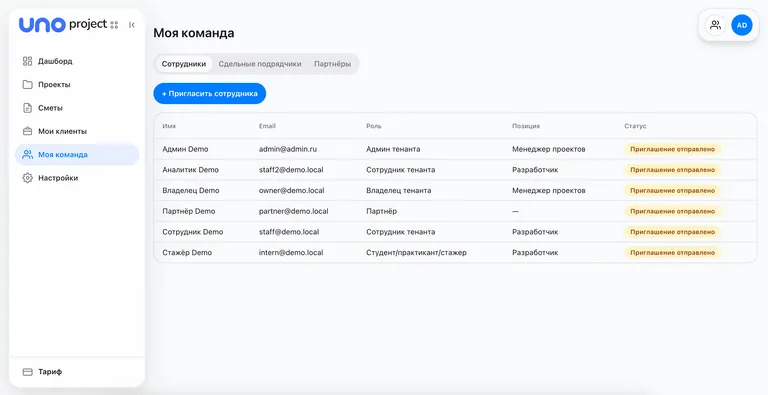Open Тариф at sidebar bottom
This screenshot has width=768, height=395.
77,372
